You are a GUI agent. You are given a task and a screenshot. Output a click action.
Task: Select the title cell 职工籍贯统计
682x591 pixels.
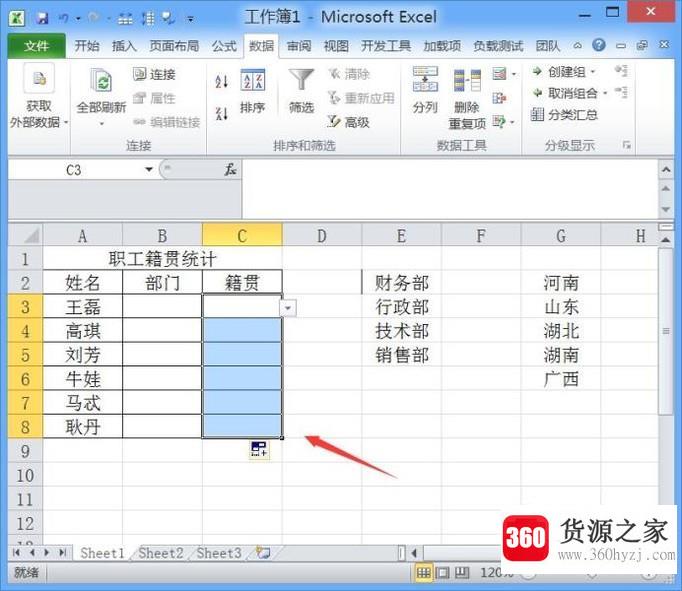[162, 259]
